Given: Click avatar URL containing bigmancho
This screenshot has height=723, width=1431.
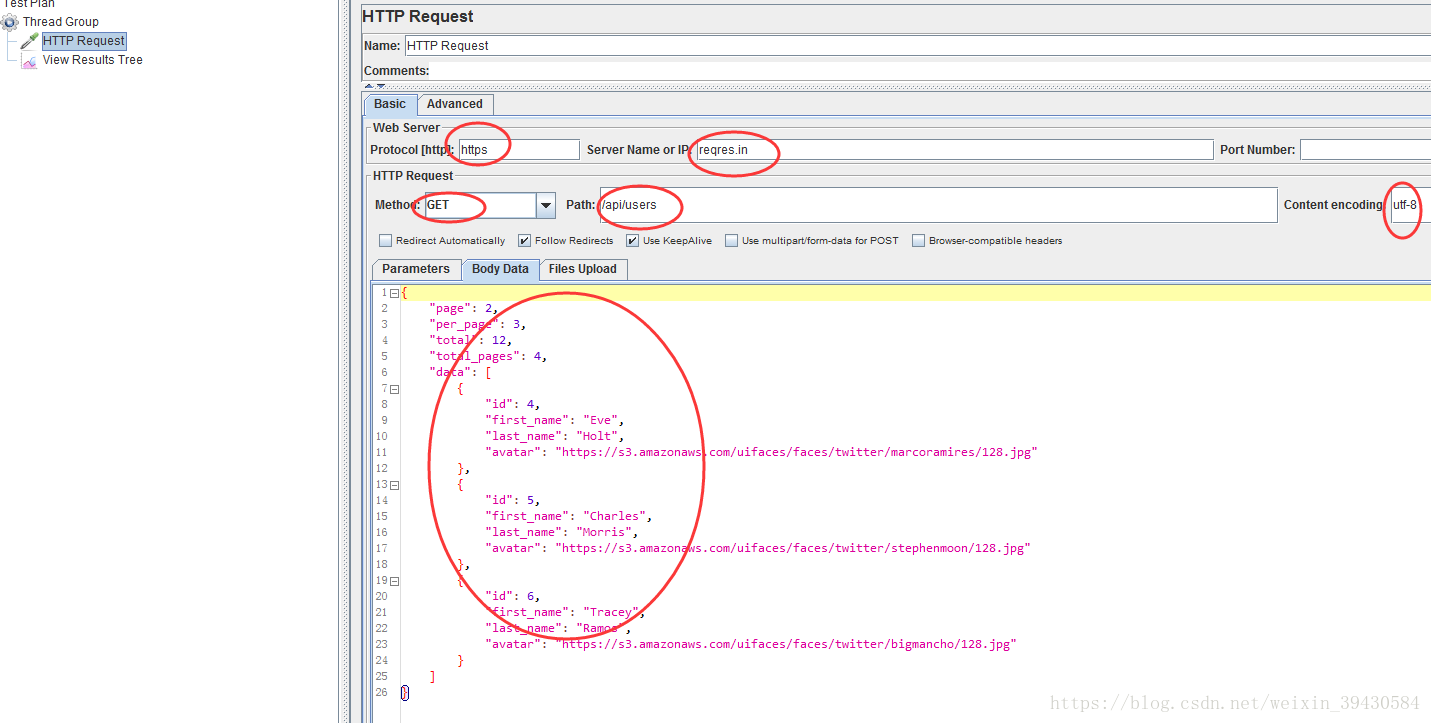Looking at the screenshot, I should 785,645.
